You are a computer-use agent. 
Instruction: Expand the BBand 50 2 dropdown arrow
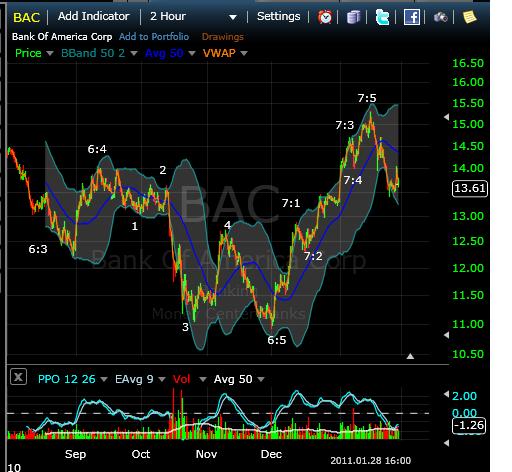(134, 53)
